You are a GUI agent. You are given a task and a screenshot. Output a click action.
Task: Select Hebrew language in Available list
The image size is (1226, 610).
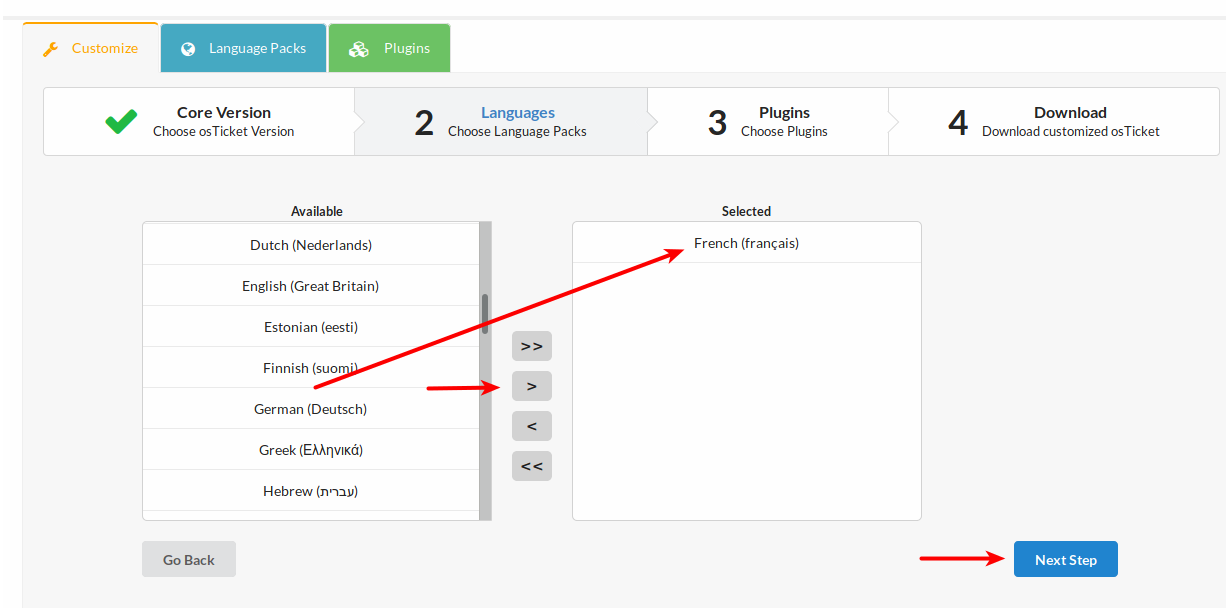click(310, 491)
